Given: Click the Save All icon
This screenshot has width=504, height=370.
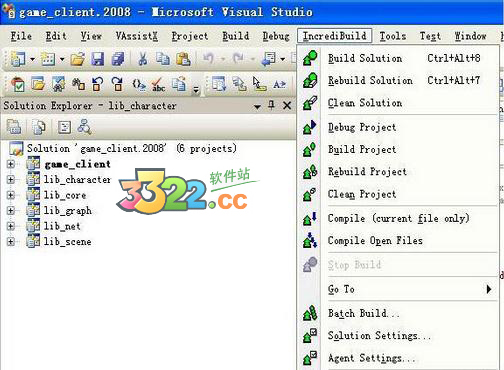Looking at the screenshot, I should (x=118, y=59).
